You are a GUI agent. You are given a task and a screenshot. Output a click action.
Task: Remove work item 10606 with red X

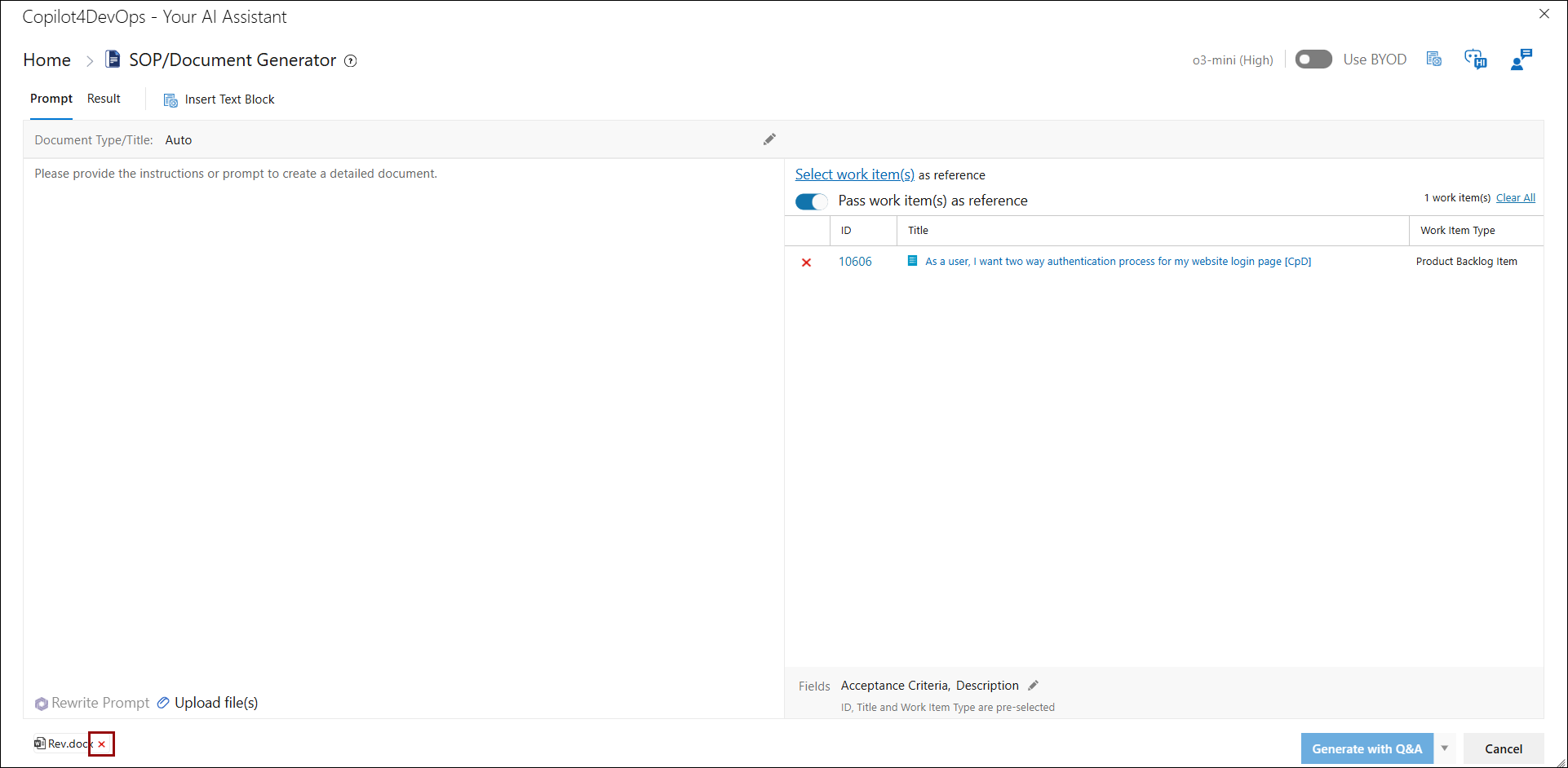point(806,263)
